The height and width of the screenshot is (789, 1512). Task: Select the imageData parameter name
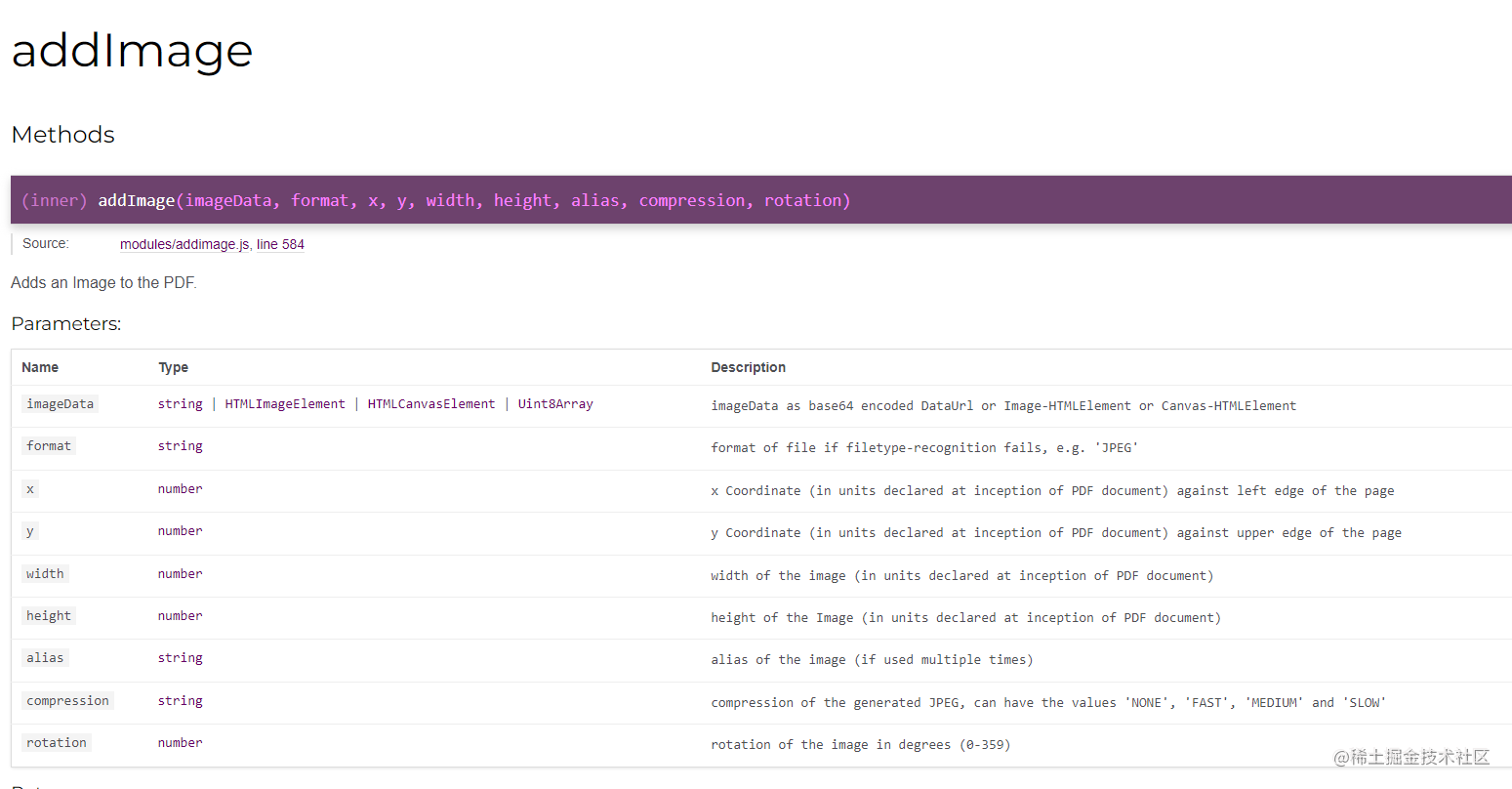[60, 403]
